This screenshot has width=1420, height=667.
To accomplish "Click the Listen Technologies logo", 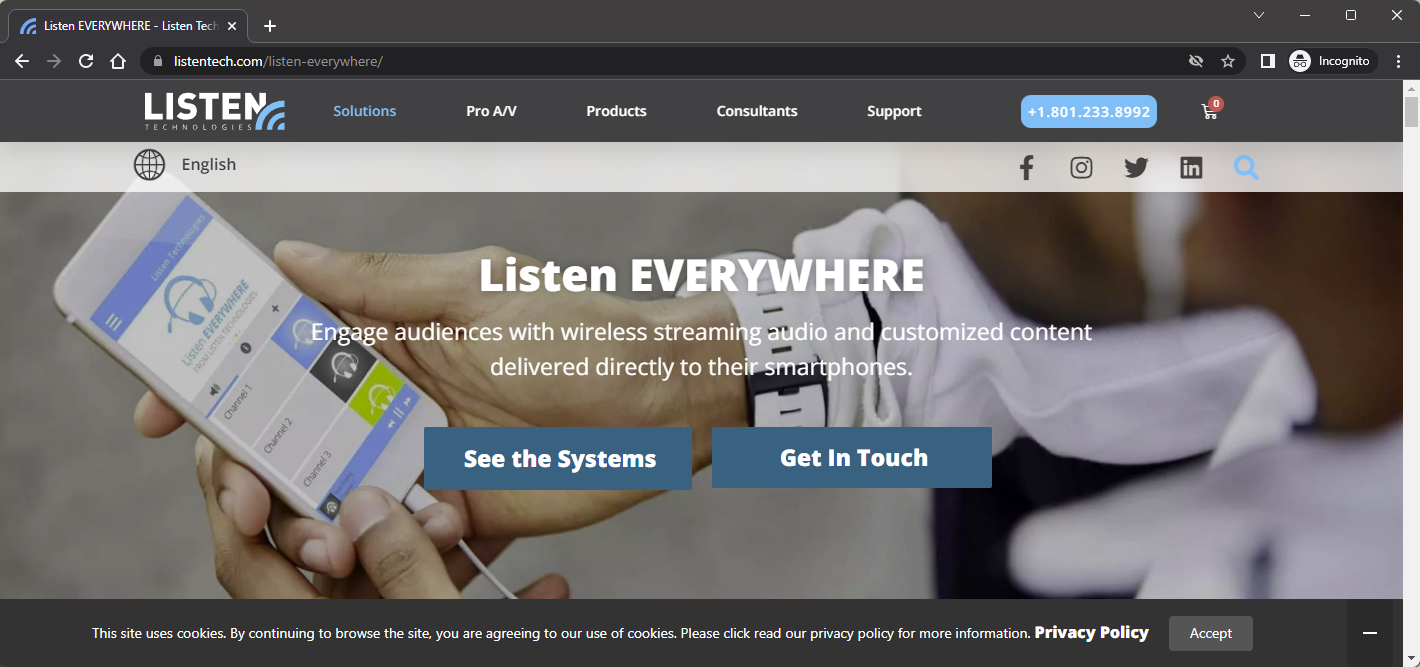I will 214,111.
